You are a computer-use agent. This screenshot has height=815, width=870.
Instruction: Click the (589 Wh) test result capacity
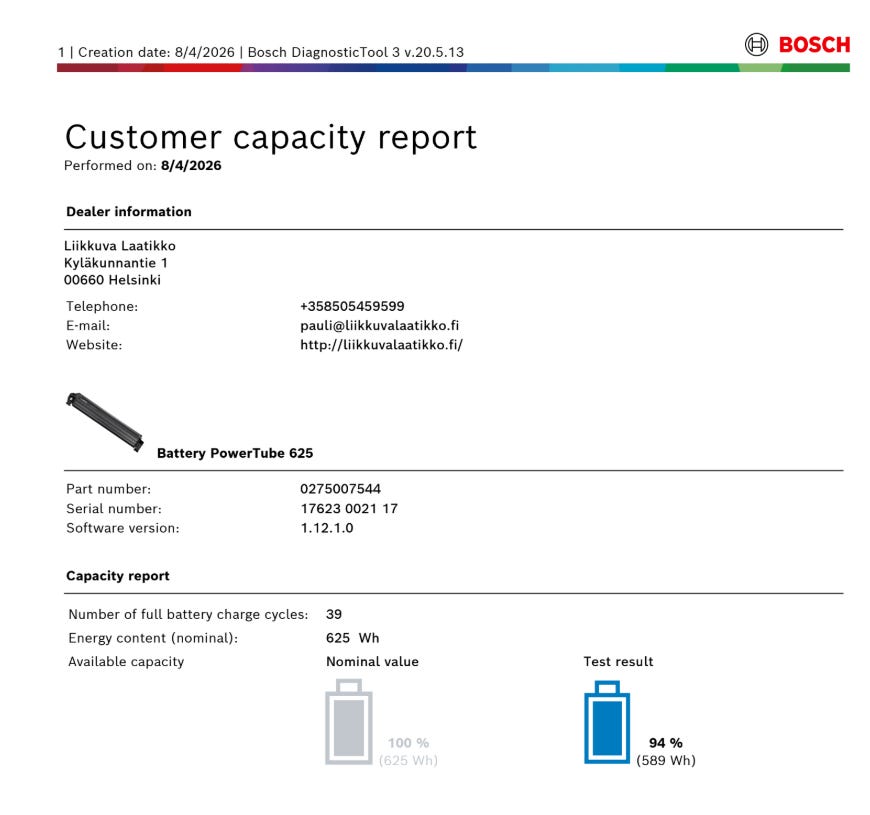point(666,760)
